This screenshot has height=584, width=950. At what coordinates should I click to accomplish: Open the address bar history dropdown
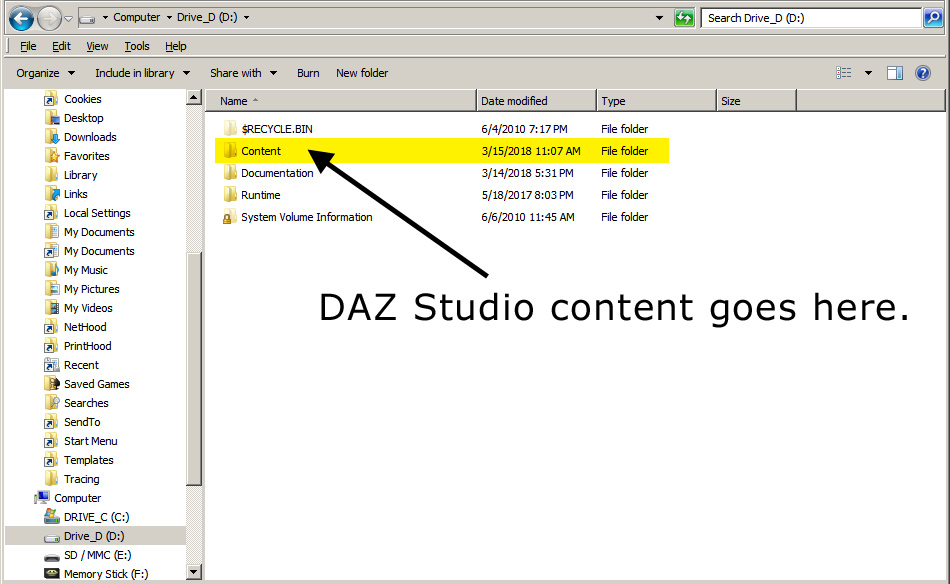(660, 18)
